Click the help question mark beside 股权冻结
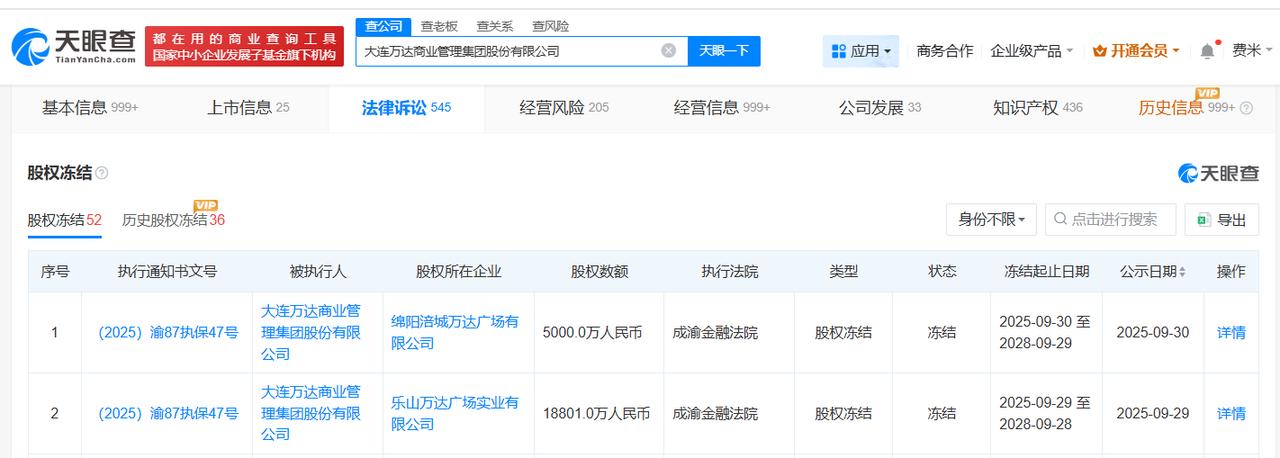Image resolution: width=1280 pixels, height=458 pixels. [102, 174]
